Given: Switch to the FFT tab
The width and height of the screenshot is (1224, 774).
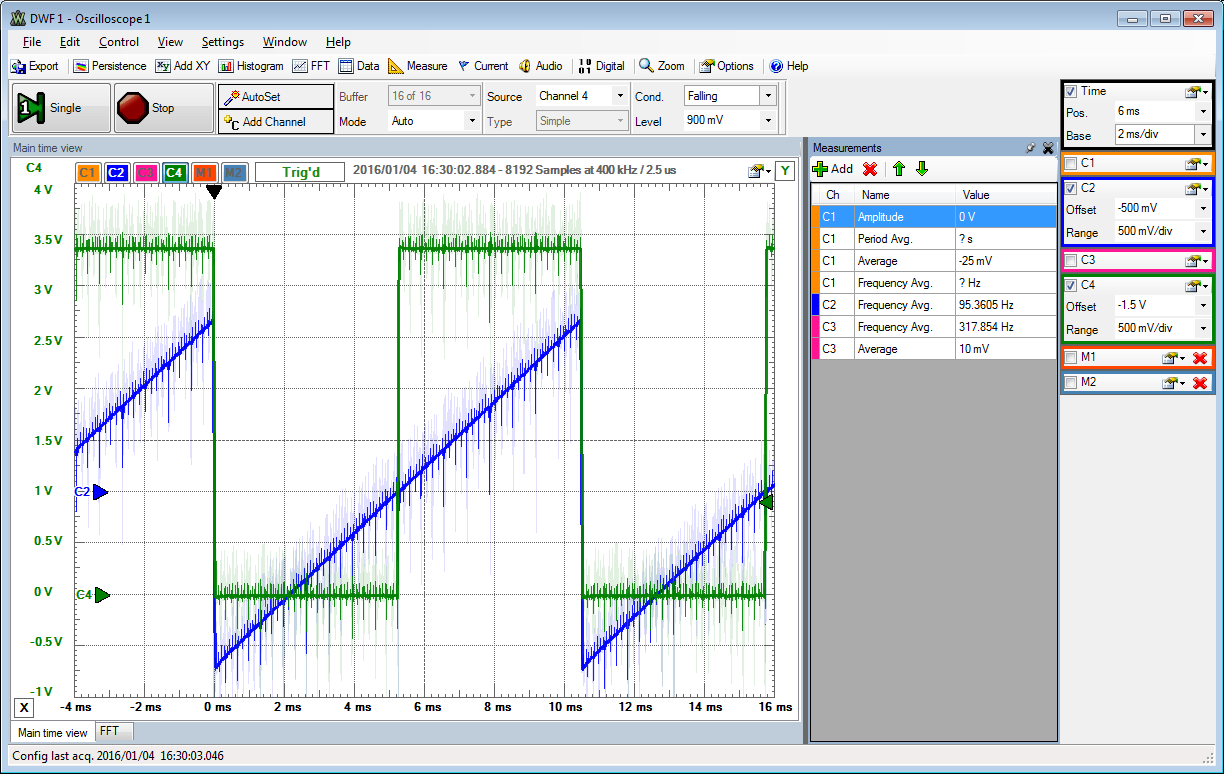Looking at the screenshot, I should tap(113, 731).
